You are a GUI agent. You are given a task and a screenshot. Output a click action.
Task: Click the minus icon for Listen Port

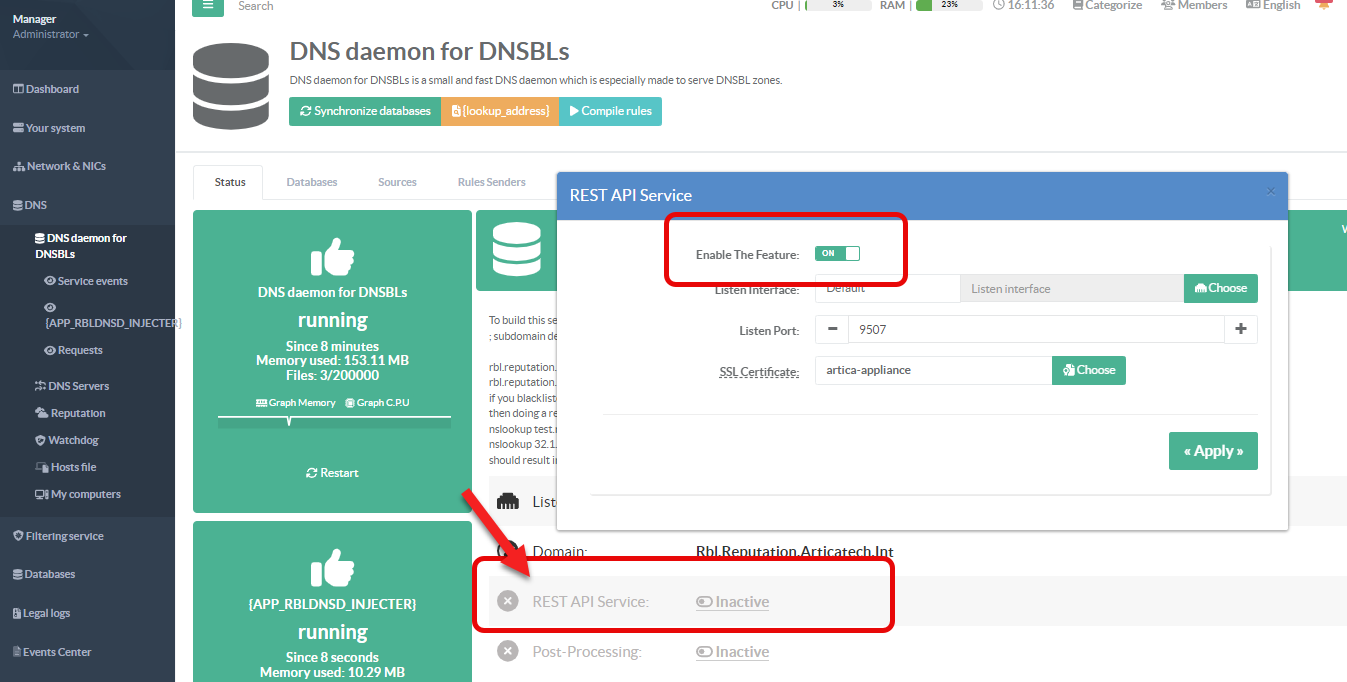click(832, 329)
